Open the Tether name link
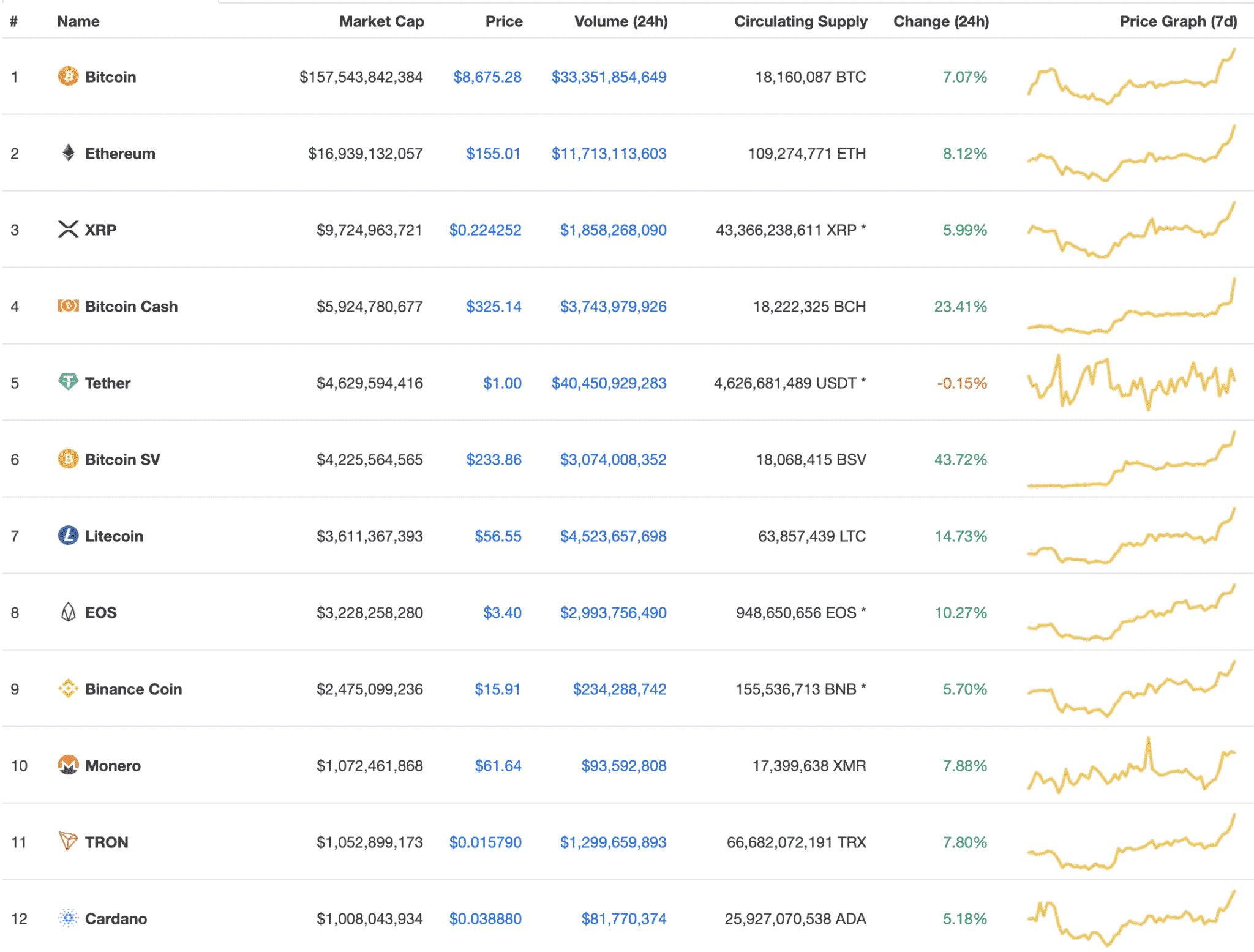Screen dimensions: 1254x952 [108, 383]
